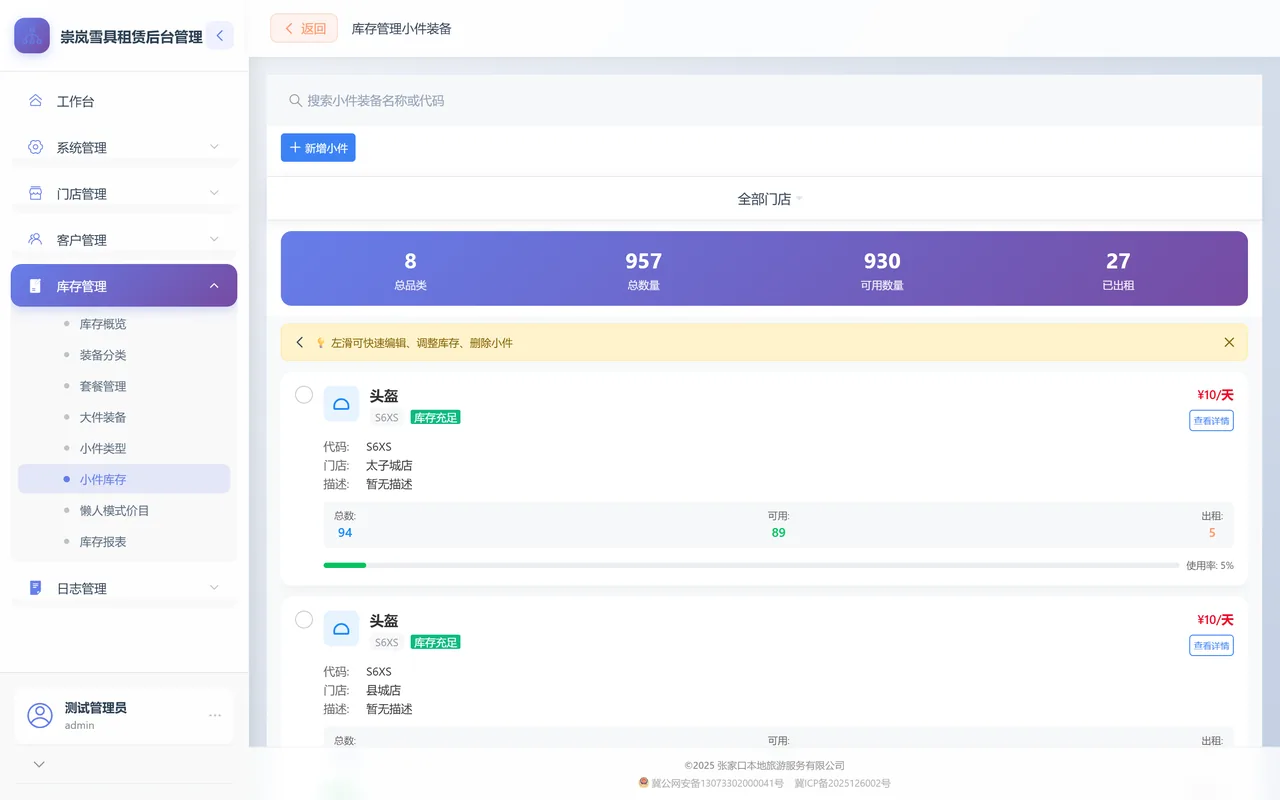Image resolution: width=1280 pixels, height=800 pixels.
Task: Click the police badge icon in footer
Action: tap(644, 783)
